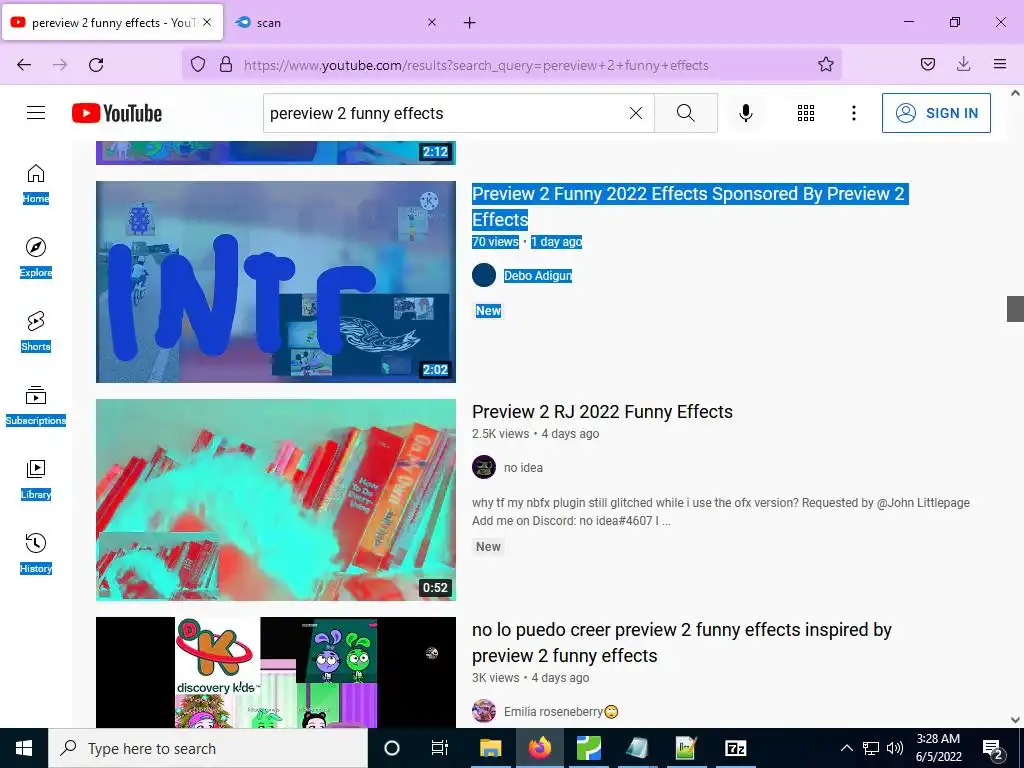Open Subscriptions in sidebar
This screenshot has height=768, width=1024.
[36, 405]
